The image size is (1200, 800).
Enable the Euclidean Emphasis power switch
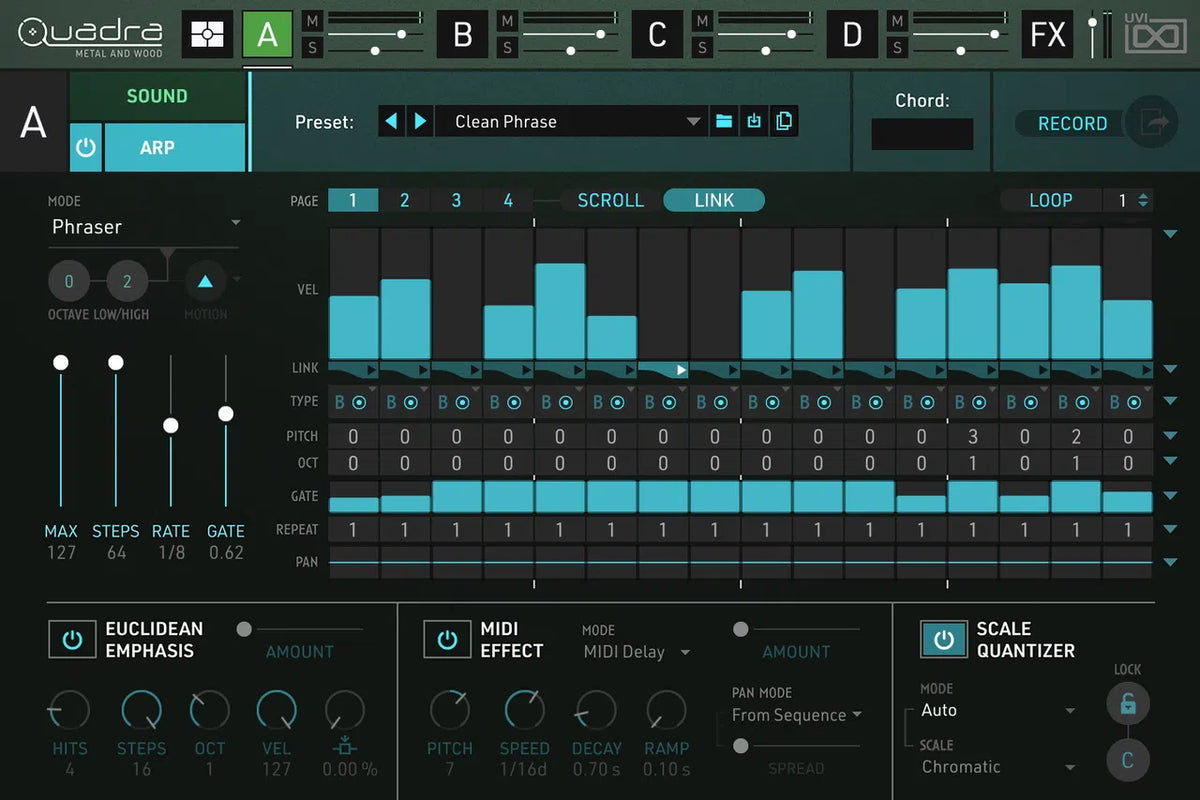coord(72,640)
